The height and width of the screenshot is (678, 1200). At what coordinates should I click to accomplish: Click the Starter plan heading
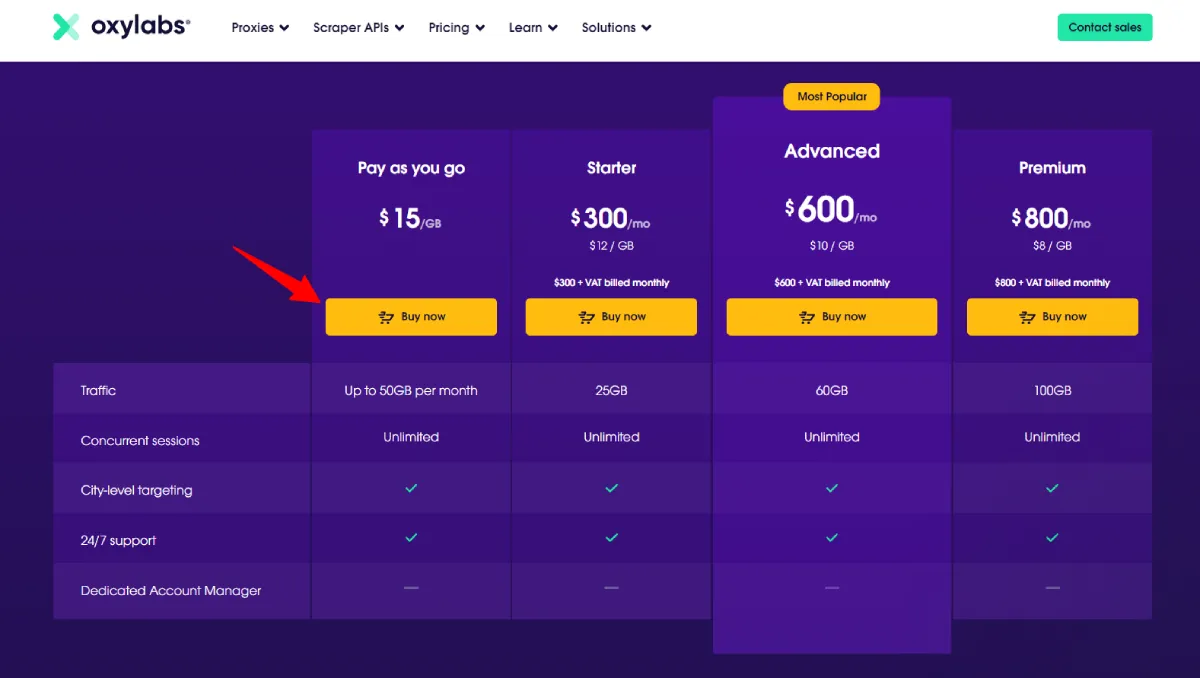(611, 168)
